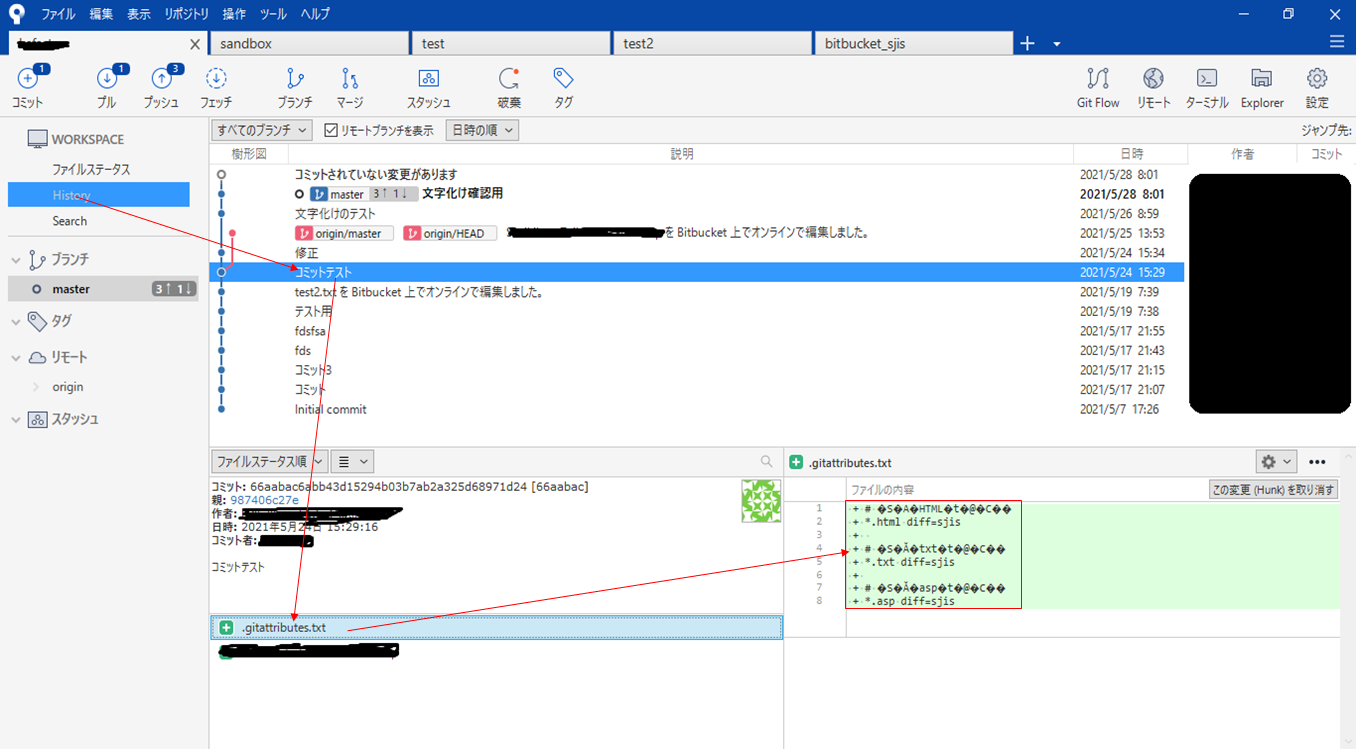The width and height of the screenshot is (1356, 749).
Task: Open the 日時の順 sort dropdown
Action: pos(482,130)
